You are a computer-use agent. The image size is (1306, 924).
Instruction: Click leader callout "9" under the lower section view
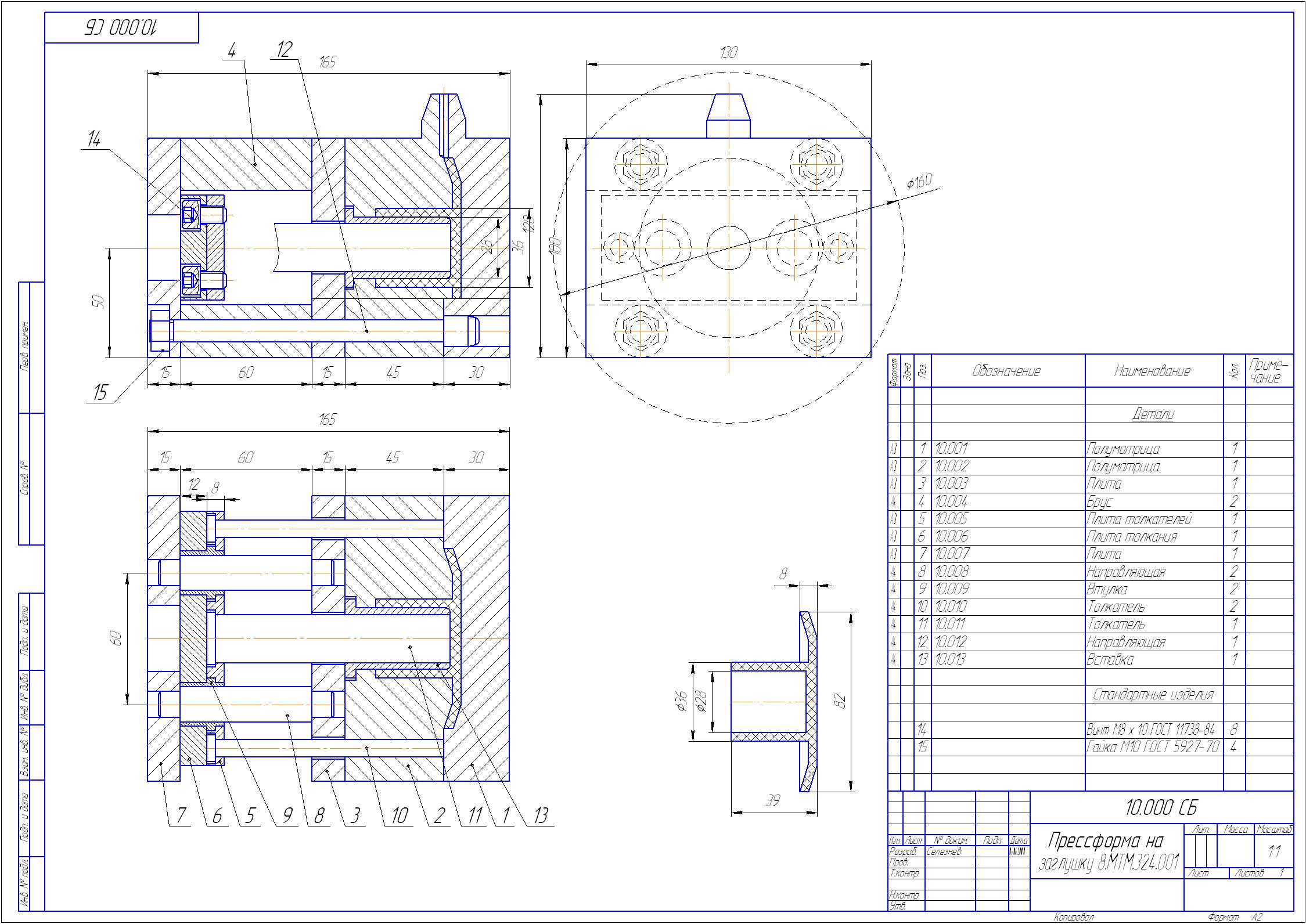pyautogui.click(x=287, y=816)
